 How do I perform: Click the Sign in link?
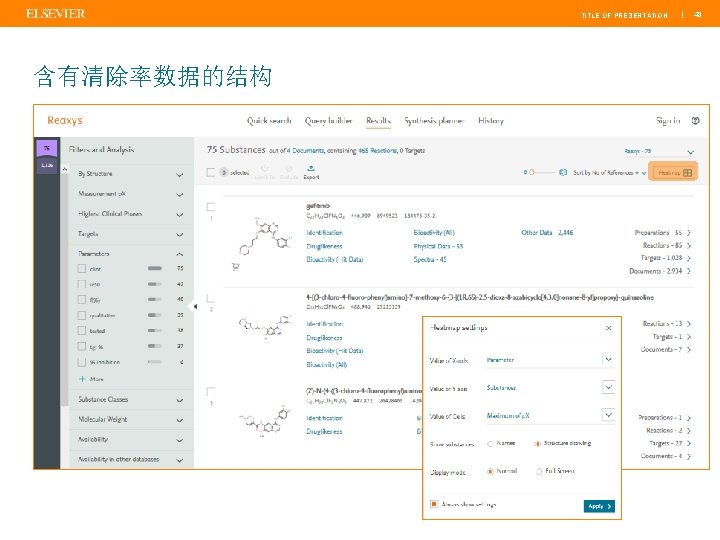click(668, 121)
